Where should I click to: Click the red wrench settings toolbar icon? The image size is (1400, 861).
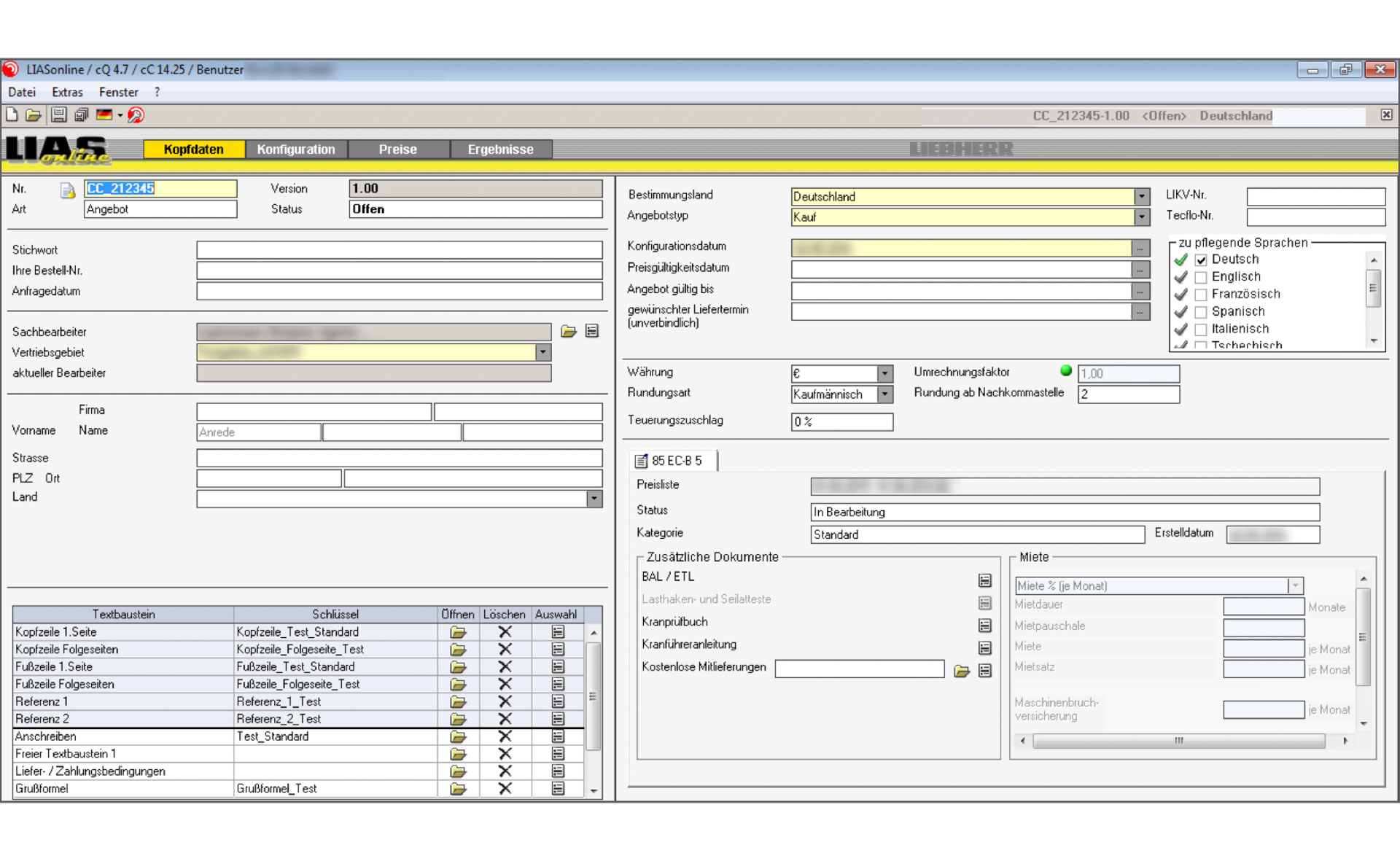click(x=136, y=115)
